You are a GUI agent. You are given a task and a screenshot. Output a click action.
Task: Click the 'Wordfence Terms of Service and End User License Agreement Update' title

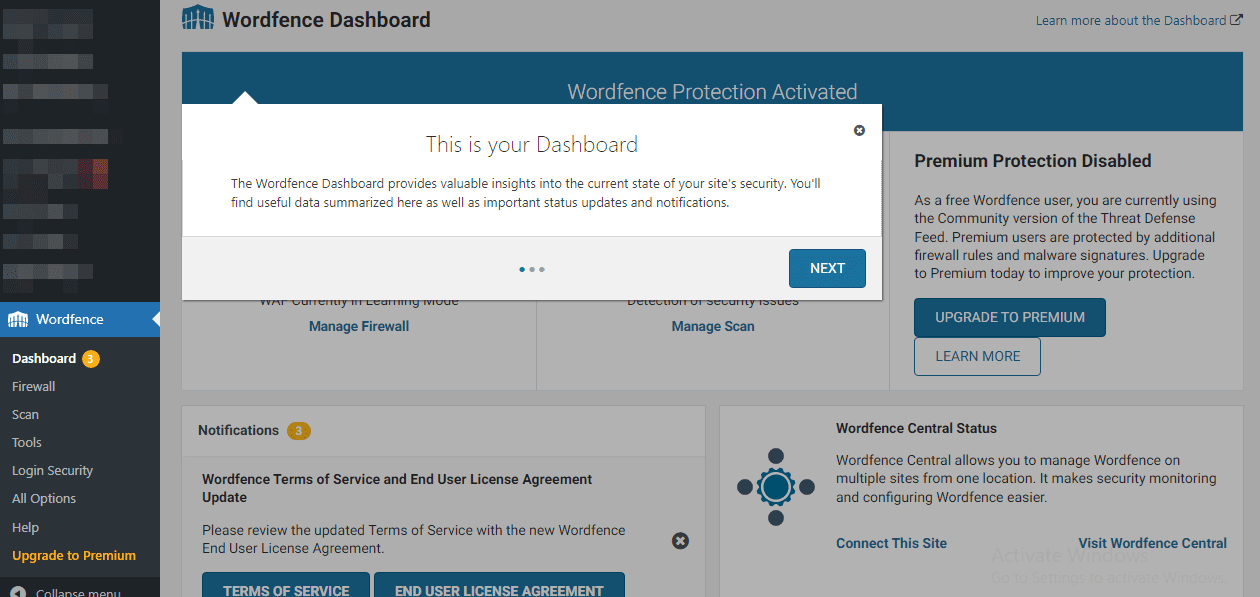coord(397,488)
